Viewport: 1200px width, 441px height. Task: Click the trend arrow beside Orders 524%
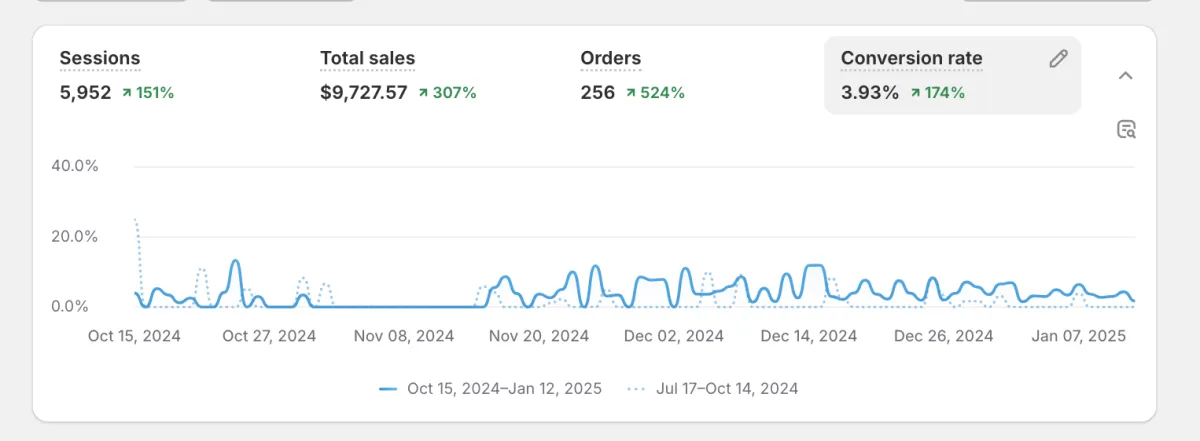tap(632, 93)
